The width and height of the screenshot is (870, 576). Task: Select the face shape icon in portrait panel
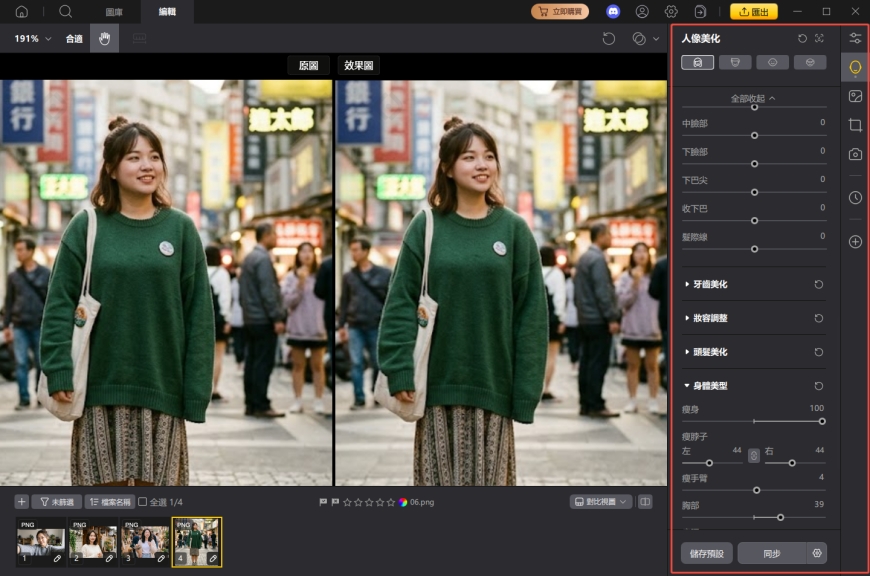click(x=736, y=62)
